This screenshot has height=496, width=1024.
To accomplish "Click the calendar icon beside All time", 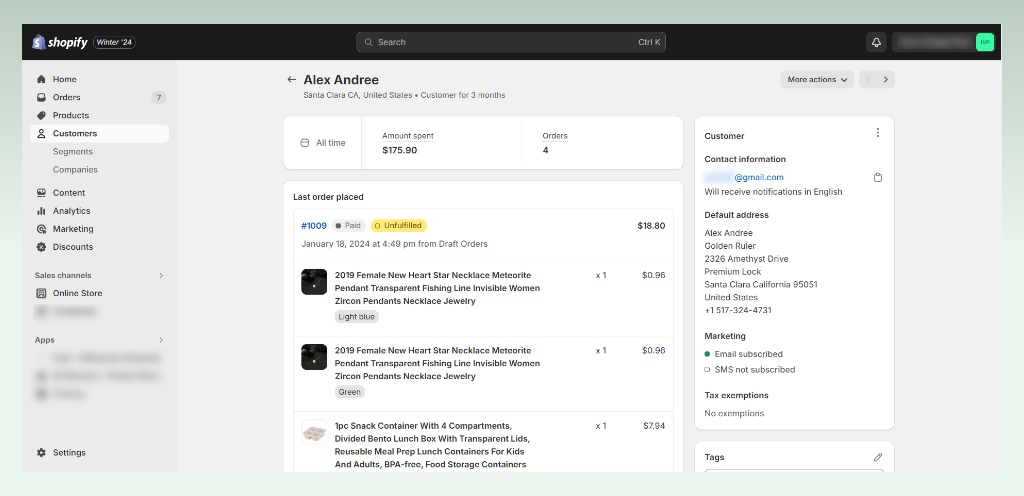I will 304,143.
